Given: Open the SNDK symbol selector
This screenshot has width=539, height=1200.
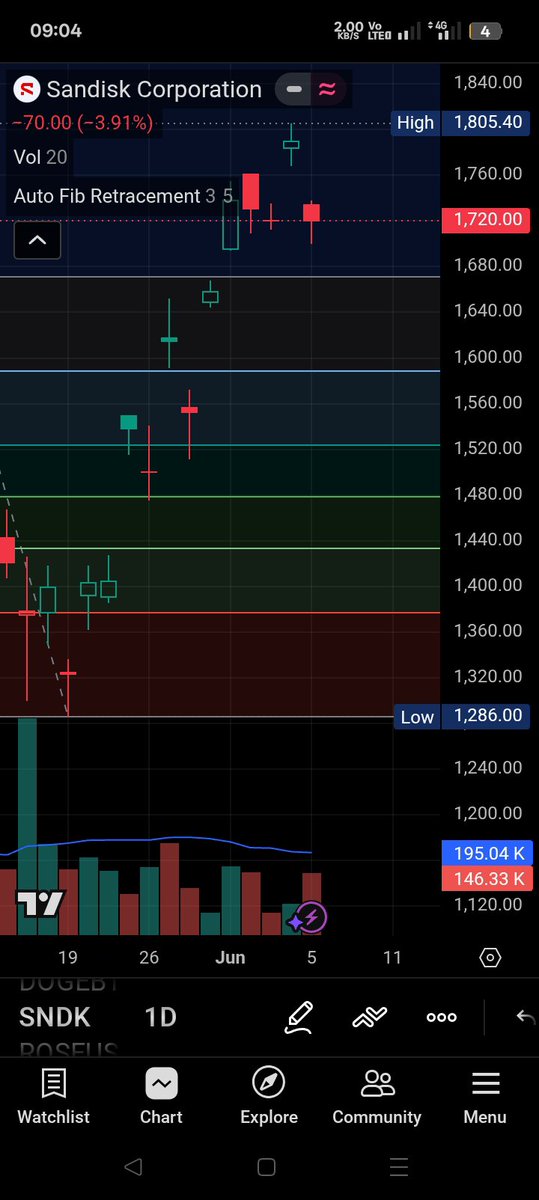Looking at the screenshot, I should pyautogui.click(x=54, y=1017).
